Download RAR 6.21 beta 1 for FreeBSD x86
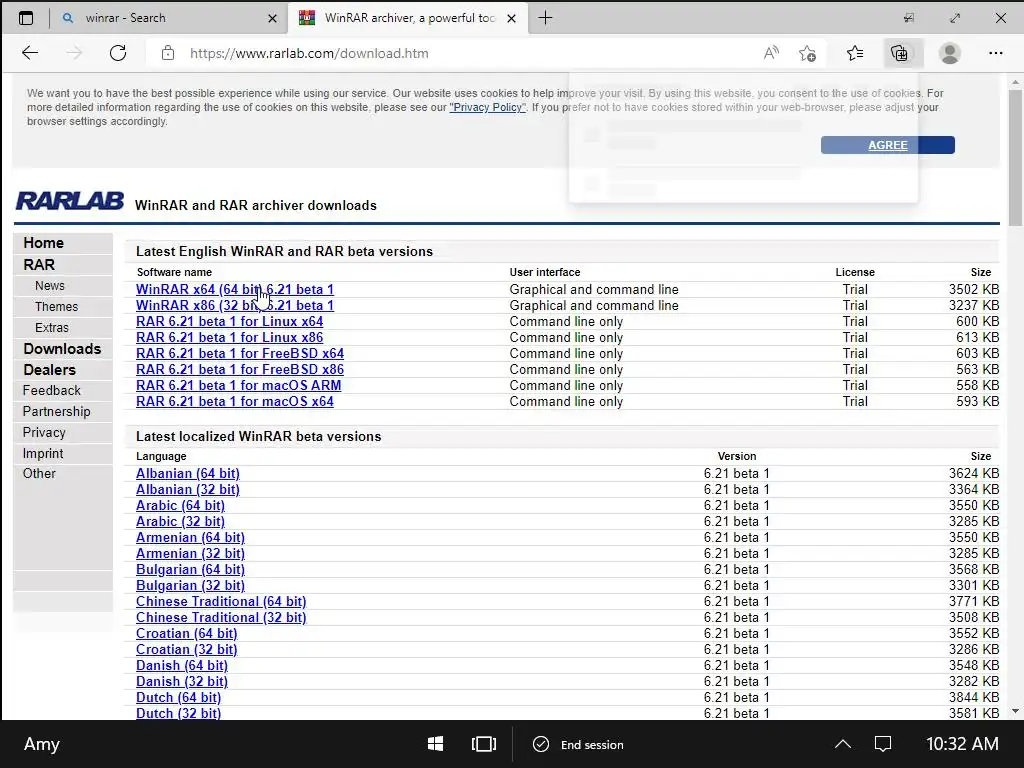 [x=240, y=370]
